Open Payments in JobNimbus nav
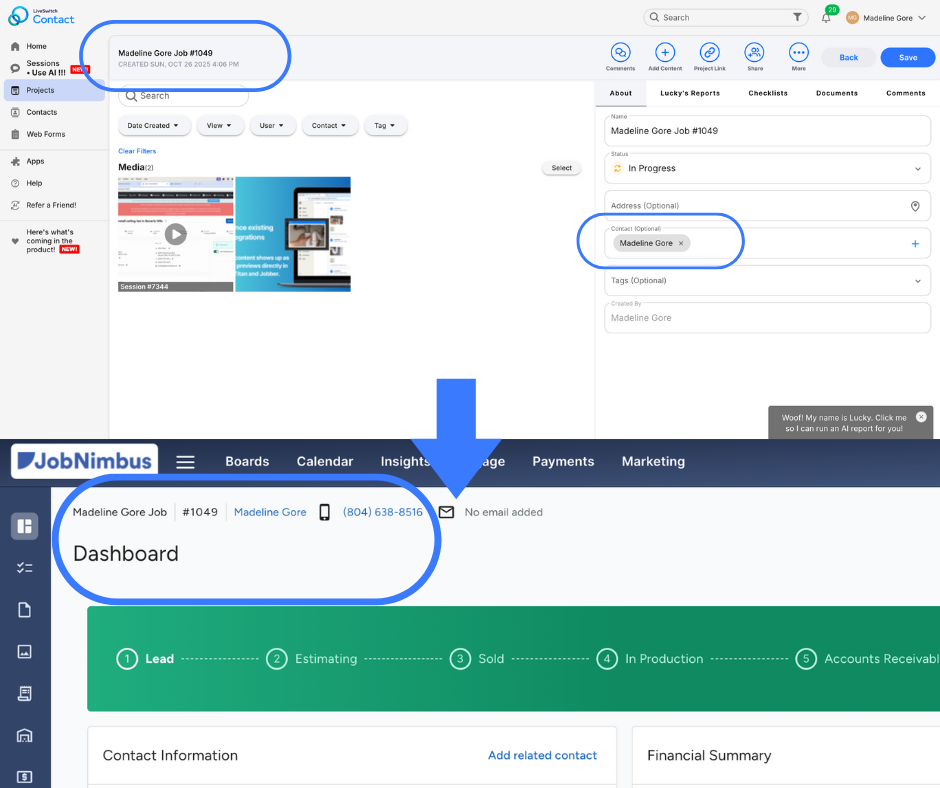 pyautogui.click(x=563, y=461)
